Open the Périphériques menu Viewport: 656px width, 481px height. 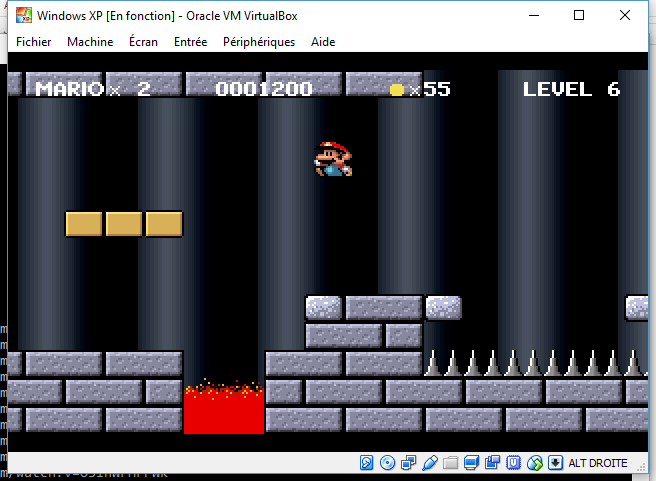259,42
